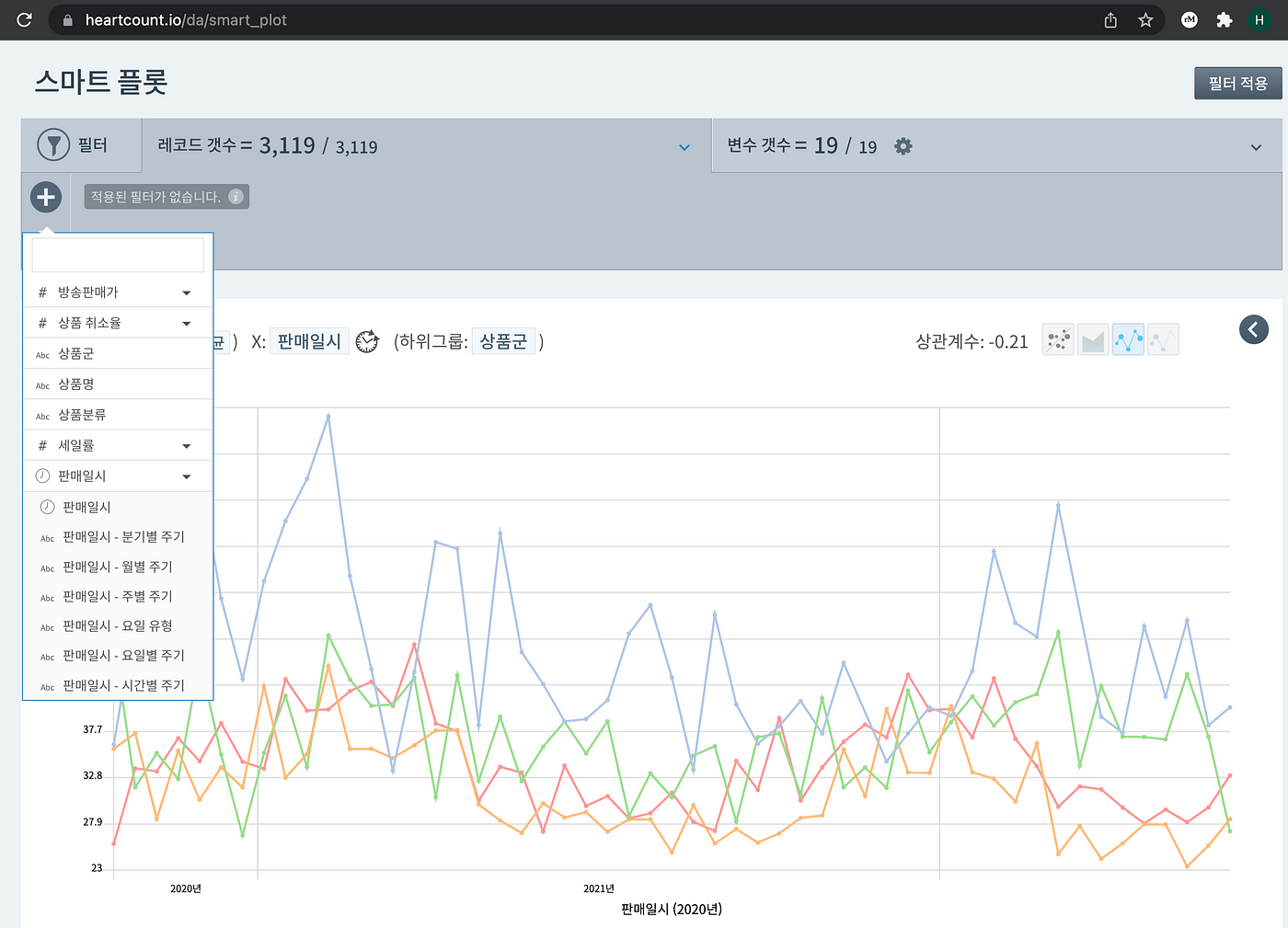Choose 판매일시 - 분기별 주기

point(118,537)
